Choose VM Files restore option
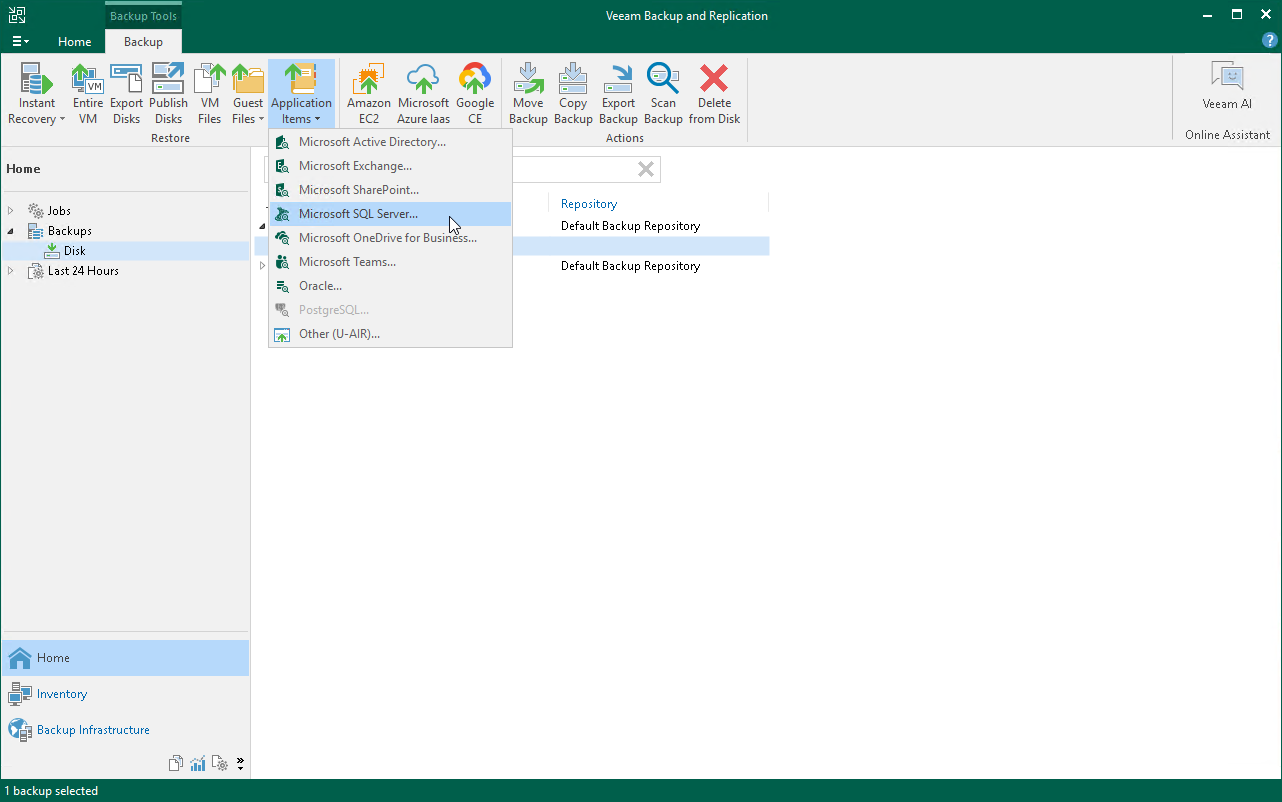Viewport: 1282px width, 802px height. tap(209, 94)
